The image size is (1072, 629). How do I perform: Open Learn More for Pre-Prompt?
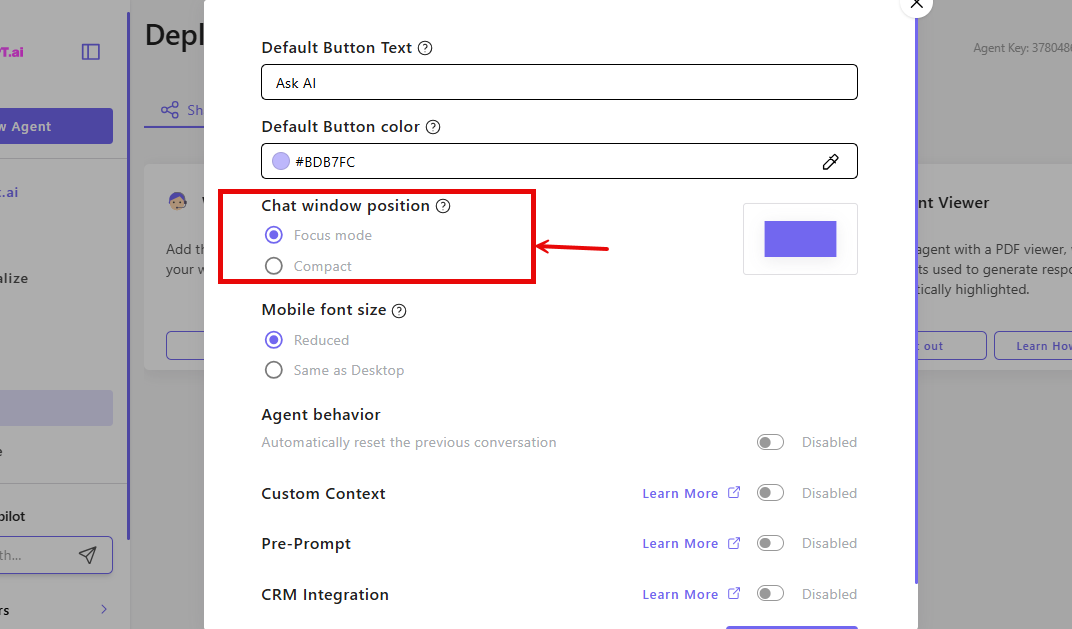(x=680, y=543)
